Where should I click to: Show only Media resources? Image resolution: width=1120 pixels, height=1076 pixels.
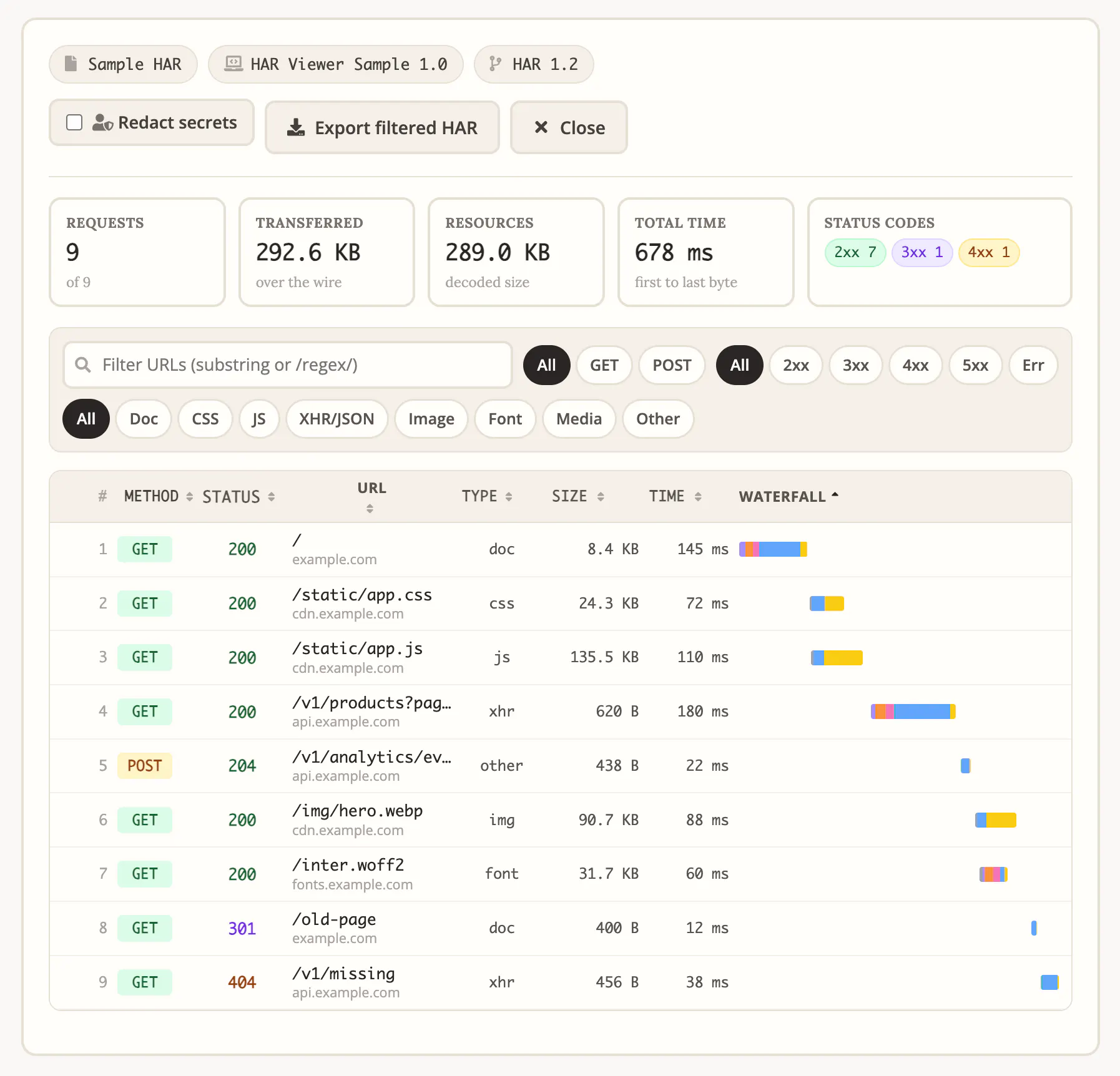579,419
